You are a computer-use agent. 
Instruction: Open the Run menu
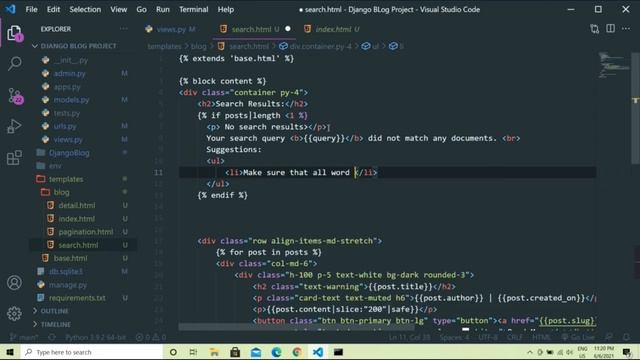pyautogui.click(x=162, y=9)
